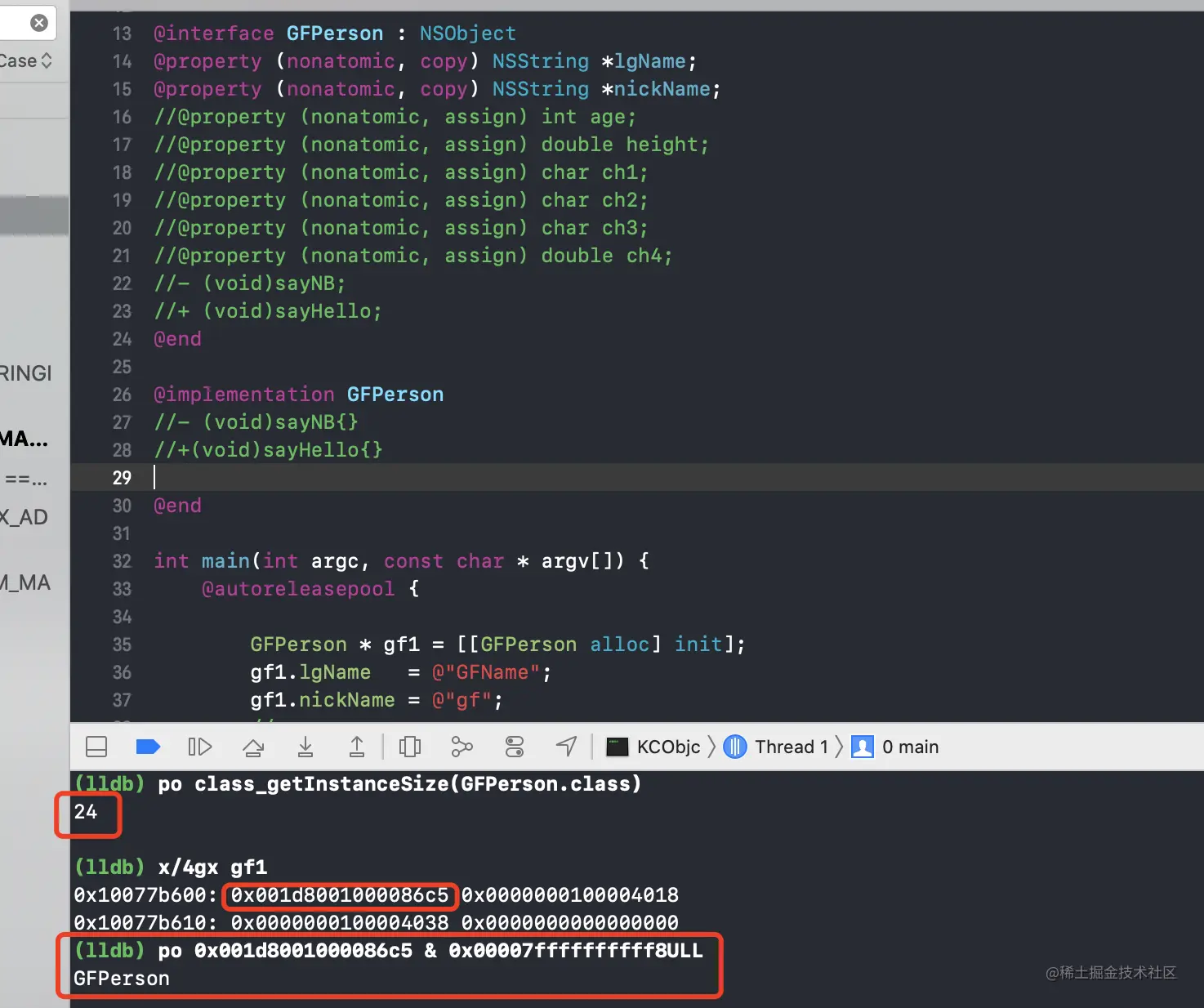Click the @"gf" string literal
Viewport: 1204px width, 1008px height.
[462, 700]
